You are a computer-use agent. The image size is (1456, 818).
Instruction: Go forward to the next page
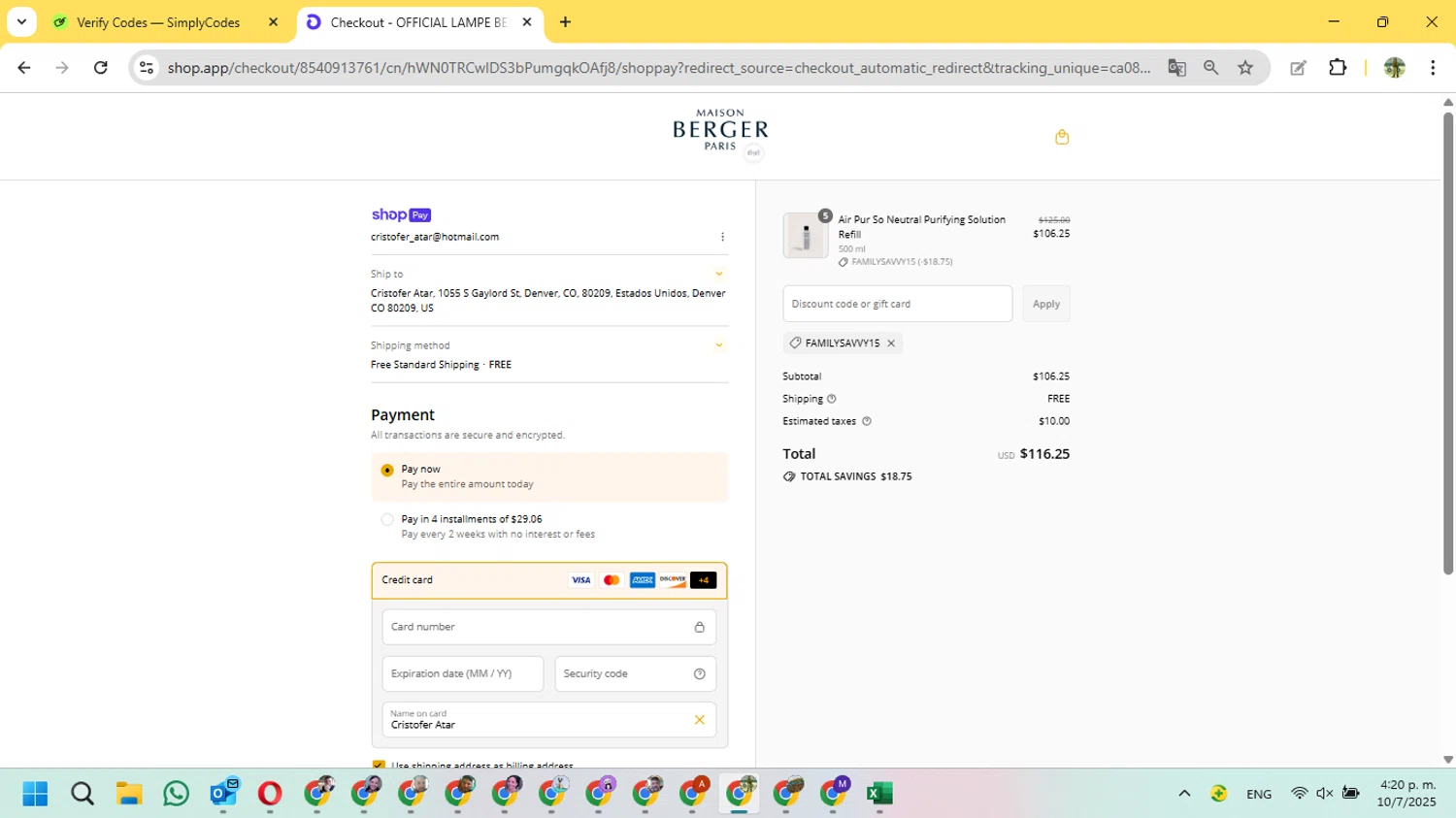62,68
